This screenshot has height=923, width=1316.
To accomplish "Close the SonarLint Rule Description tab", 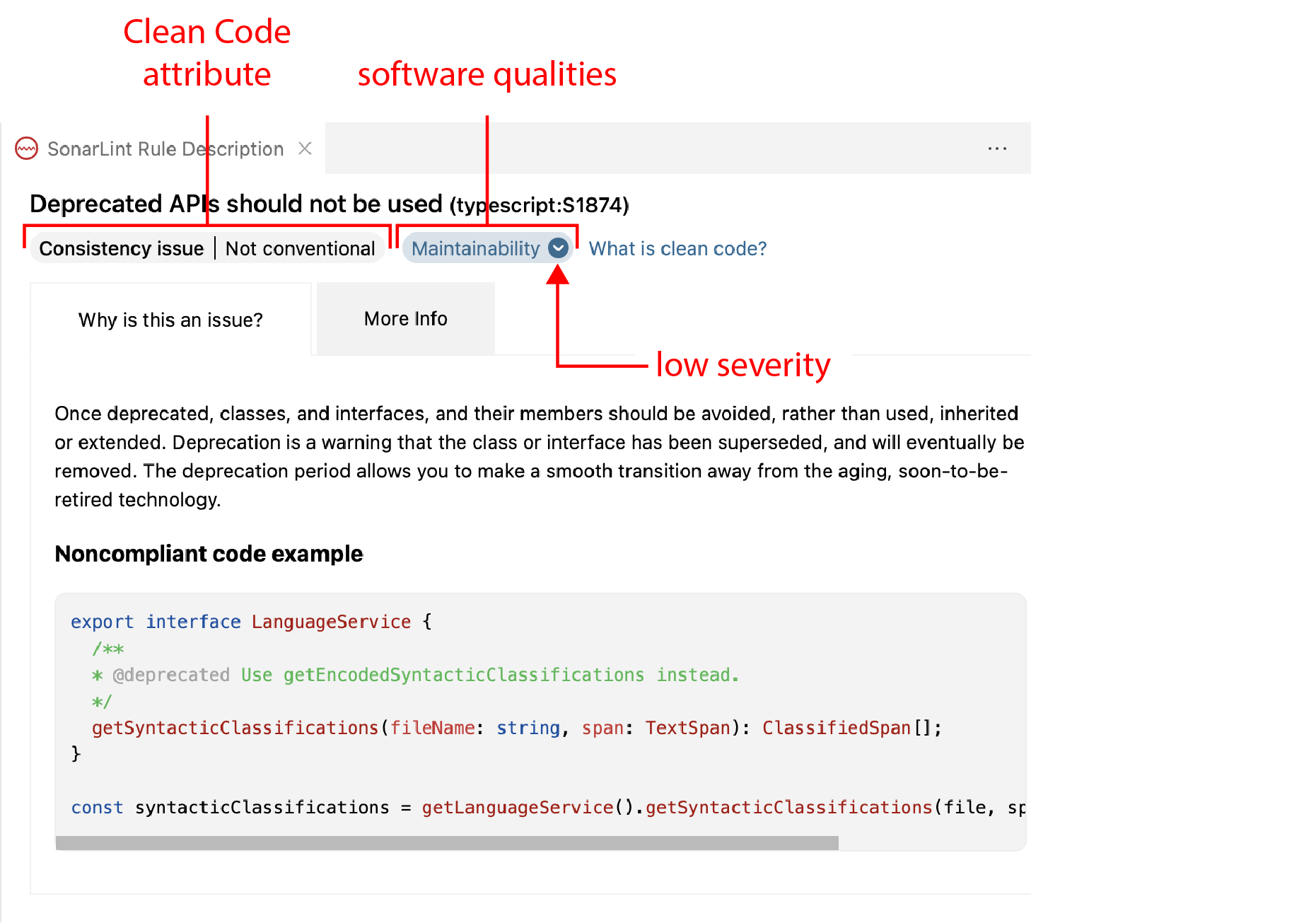I will [305, 149].
